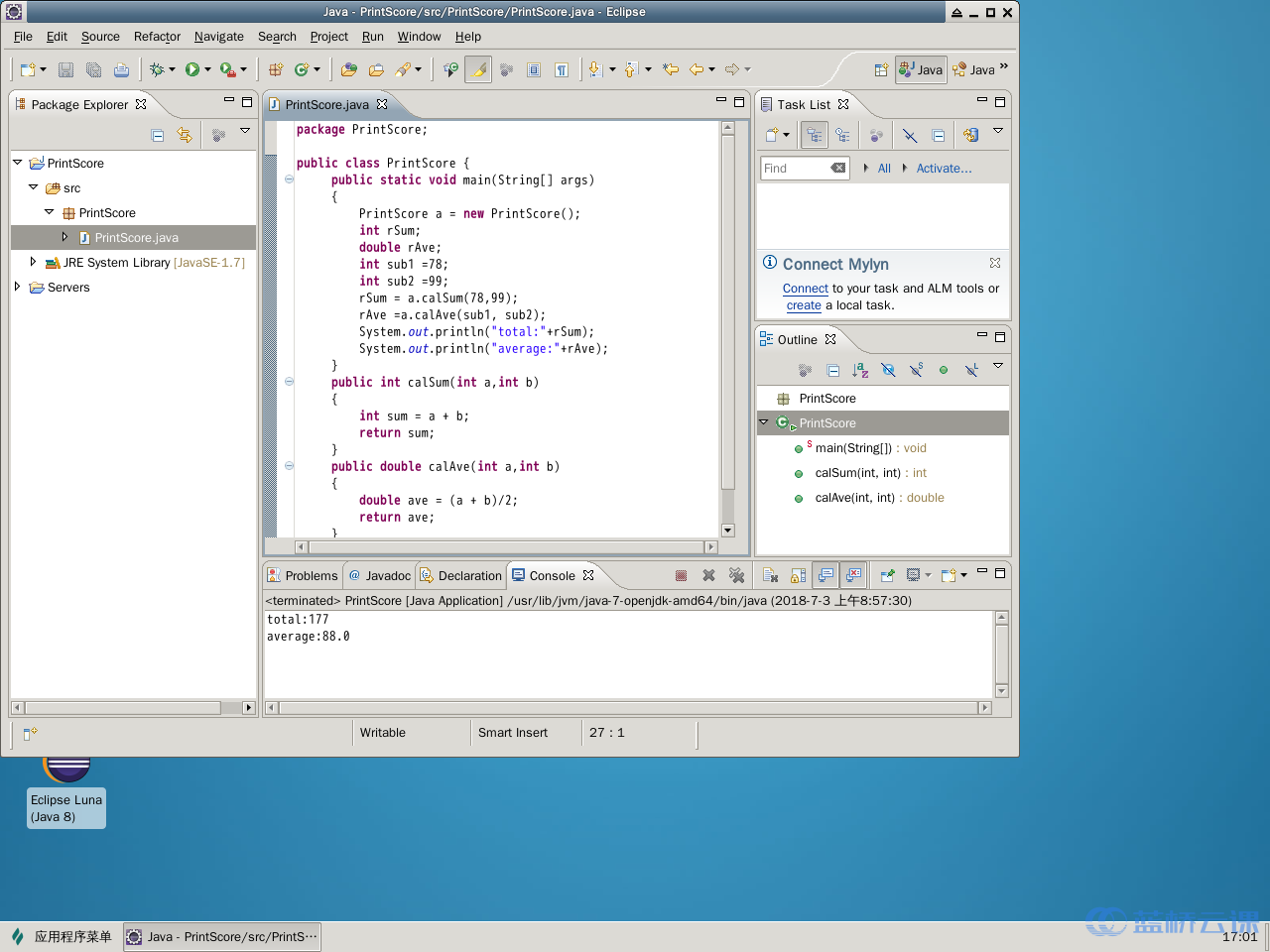Click the Connect link in Mylyn panel
This screenshot has width=1270, height=952.
tap(805, 289)
